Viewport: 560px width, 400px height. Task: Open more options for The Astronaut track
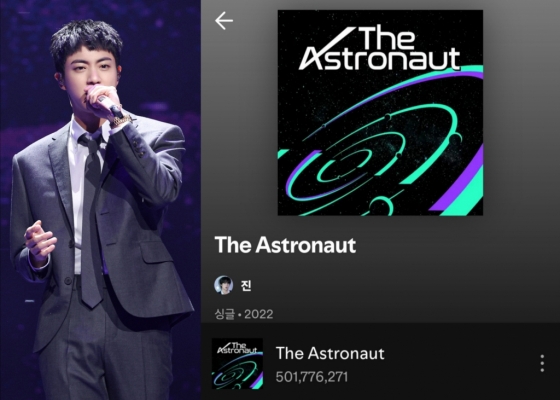[x=542, y=363]
